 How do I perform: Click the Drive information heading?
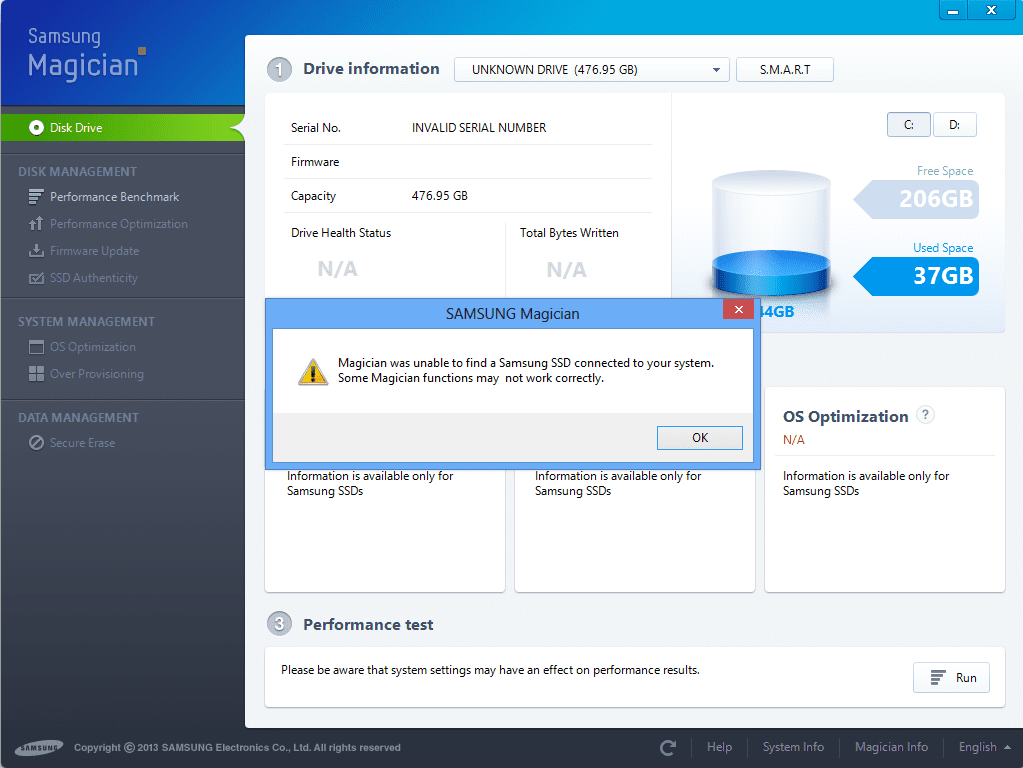pyautogui.click(x=371, y=69)
